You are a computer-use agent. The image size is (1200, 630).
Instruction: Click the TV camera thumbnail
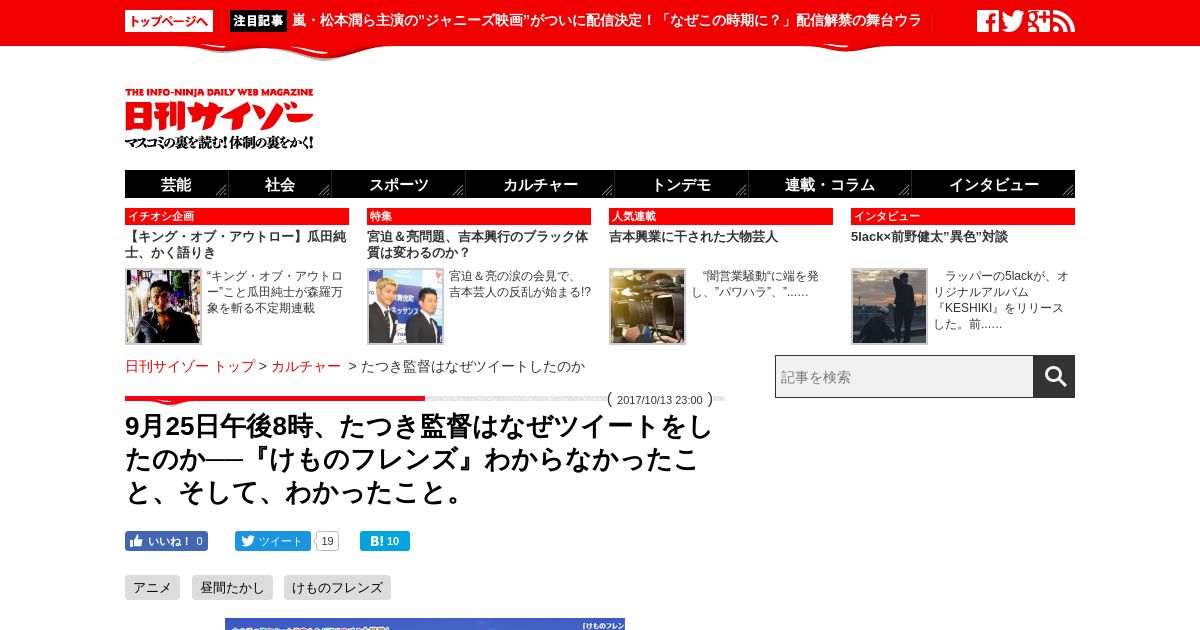(x=647, y=306)
